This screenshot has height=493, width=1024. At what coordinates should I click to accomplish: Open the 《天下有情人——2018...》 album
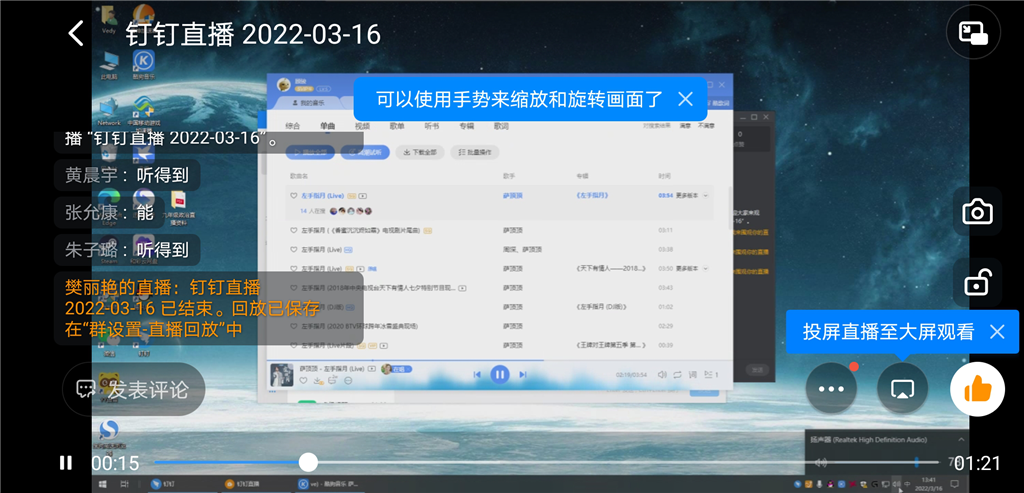(611, 268)
